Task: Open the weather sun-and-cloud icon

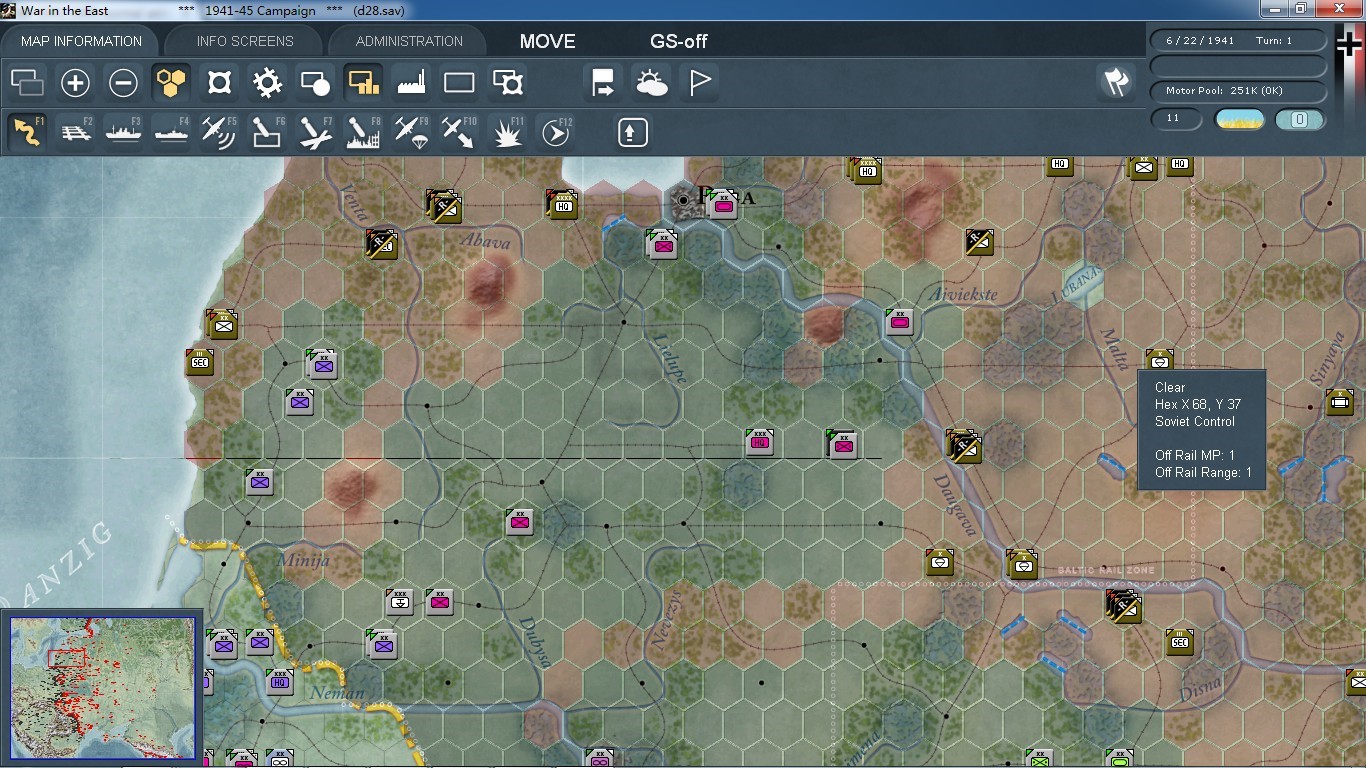Action: pos(651,83)
